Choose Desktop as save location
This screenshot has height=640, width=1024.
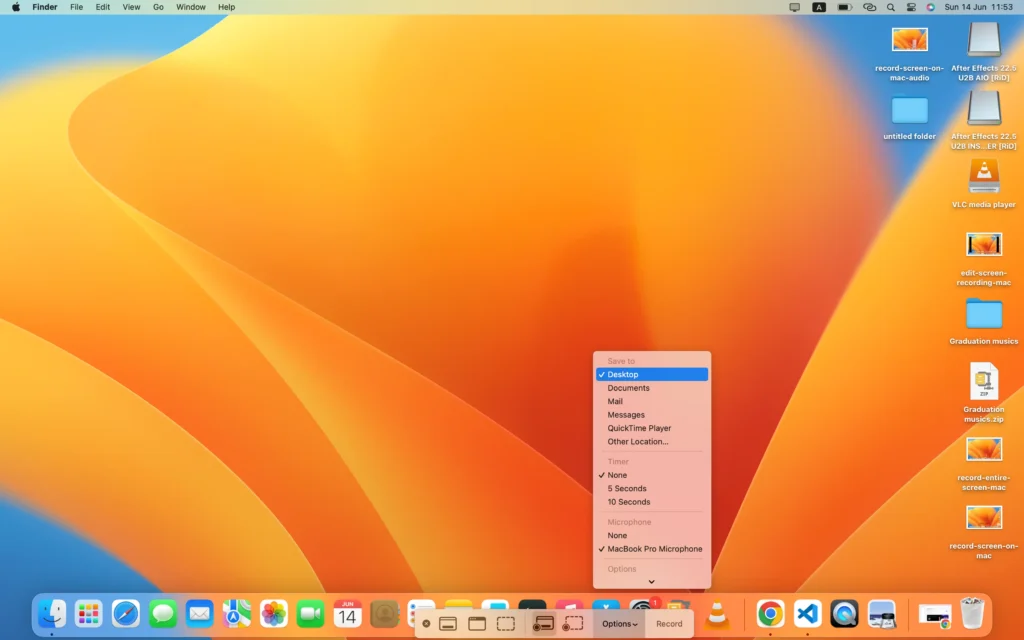(x=652, y=374)
